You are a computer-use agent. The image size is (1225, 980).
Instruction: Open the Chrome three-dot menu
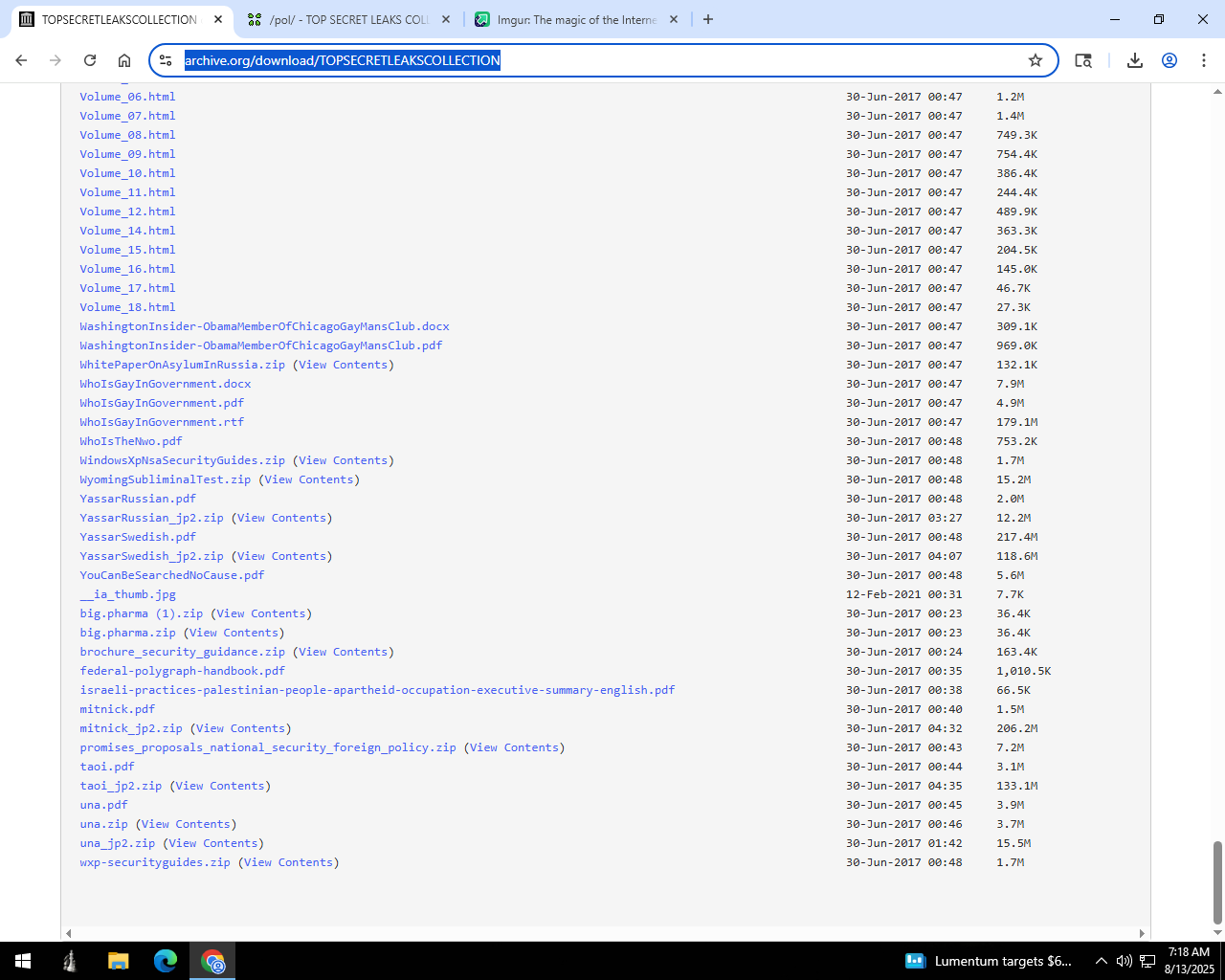pyautogui.click(x=1204, y=60)
